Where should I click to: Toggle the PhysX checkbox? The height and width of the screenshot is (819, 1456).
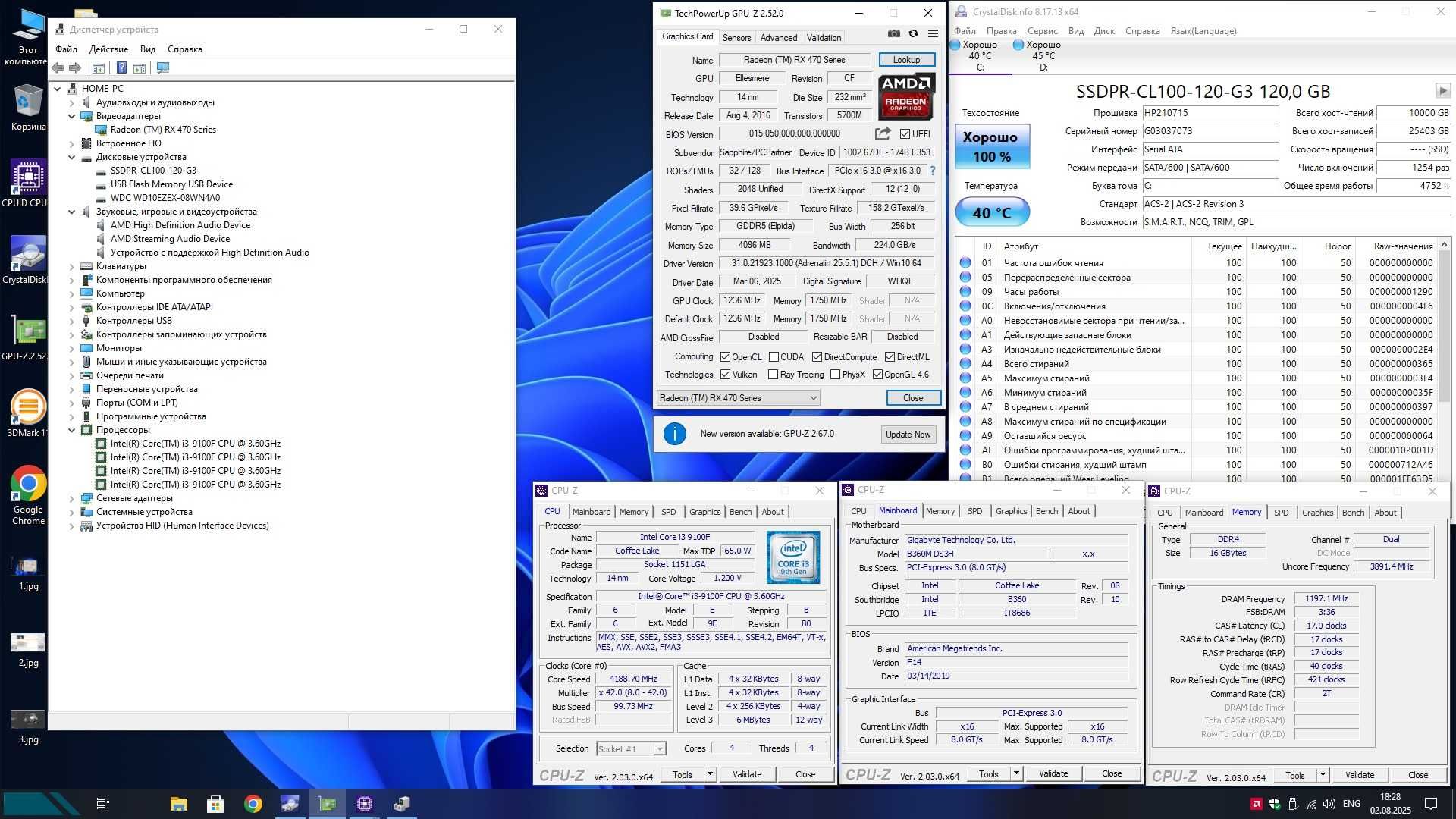point(835,375)
